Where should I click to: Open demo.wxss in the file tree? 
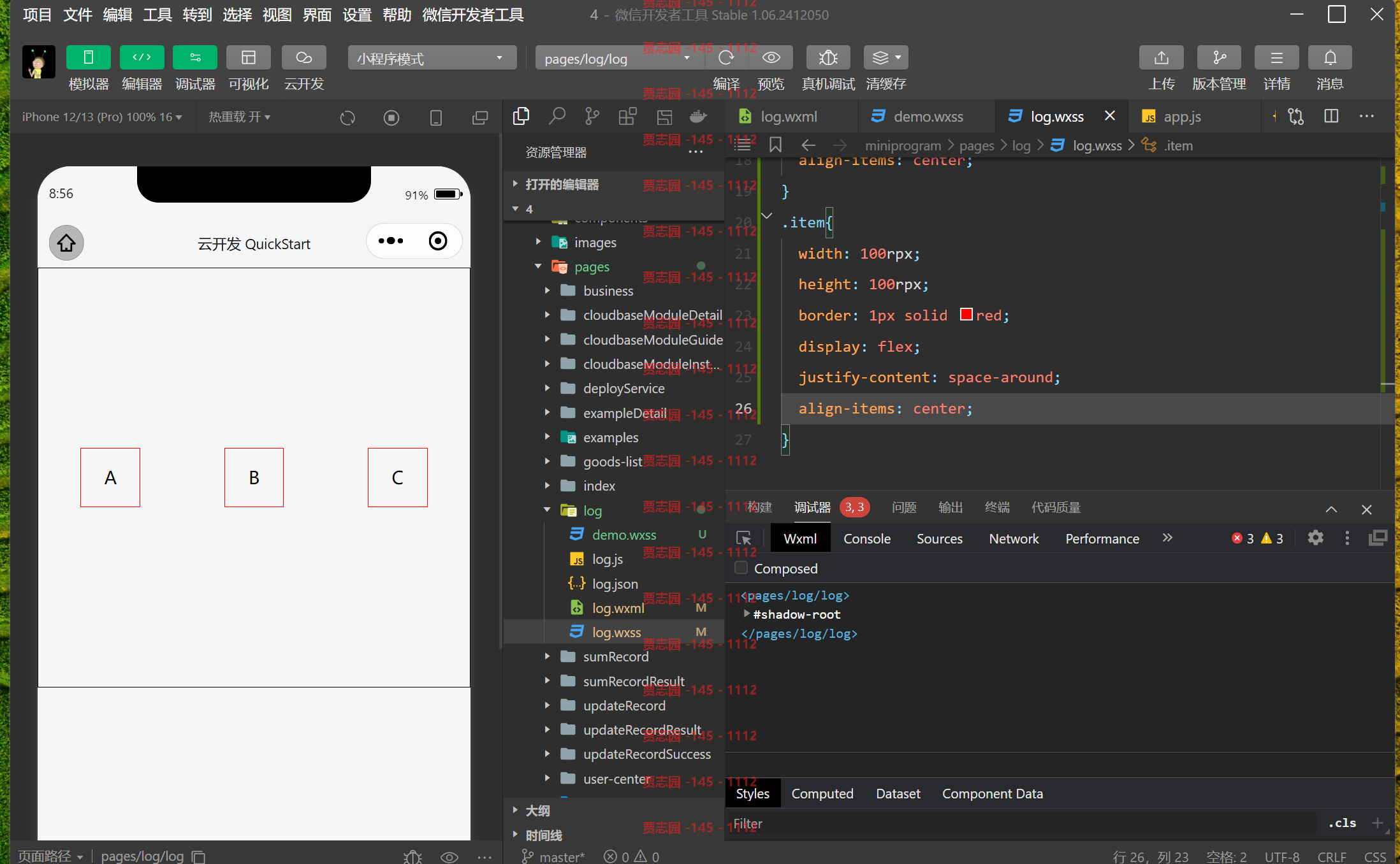point(623,535)
